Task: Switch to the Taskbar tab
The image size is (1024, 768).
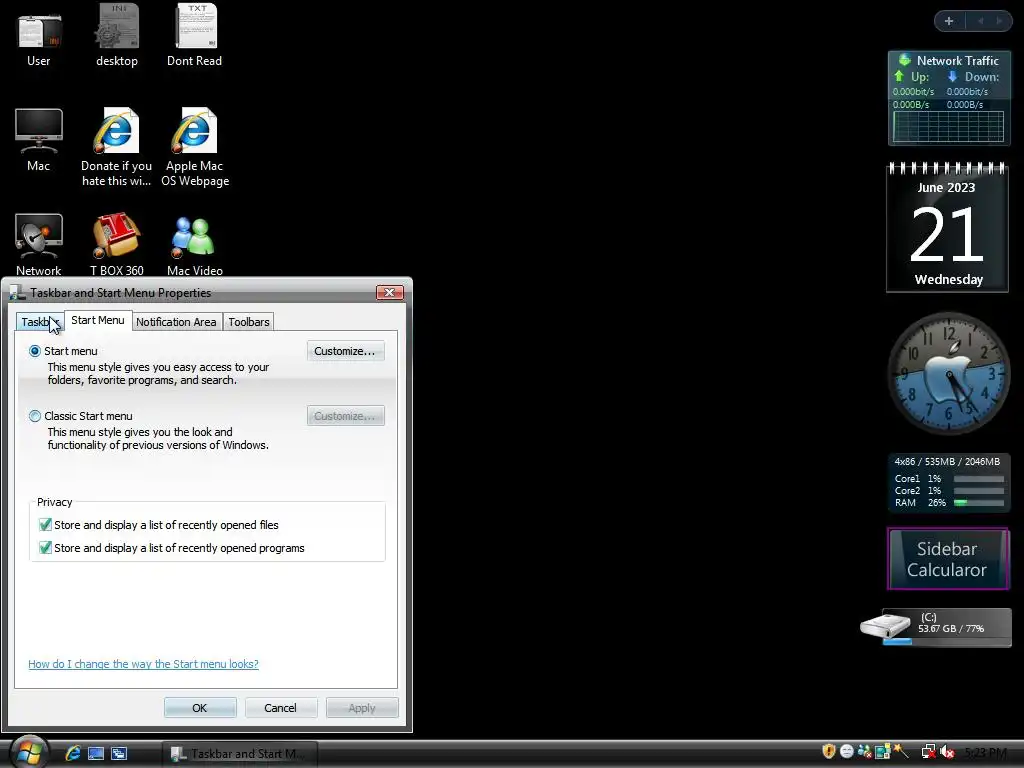Action: point(39,322)
